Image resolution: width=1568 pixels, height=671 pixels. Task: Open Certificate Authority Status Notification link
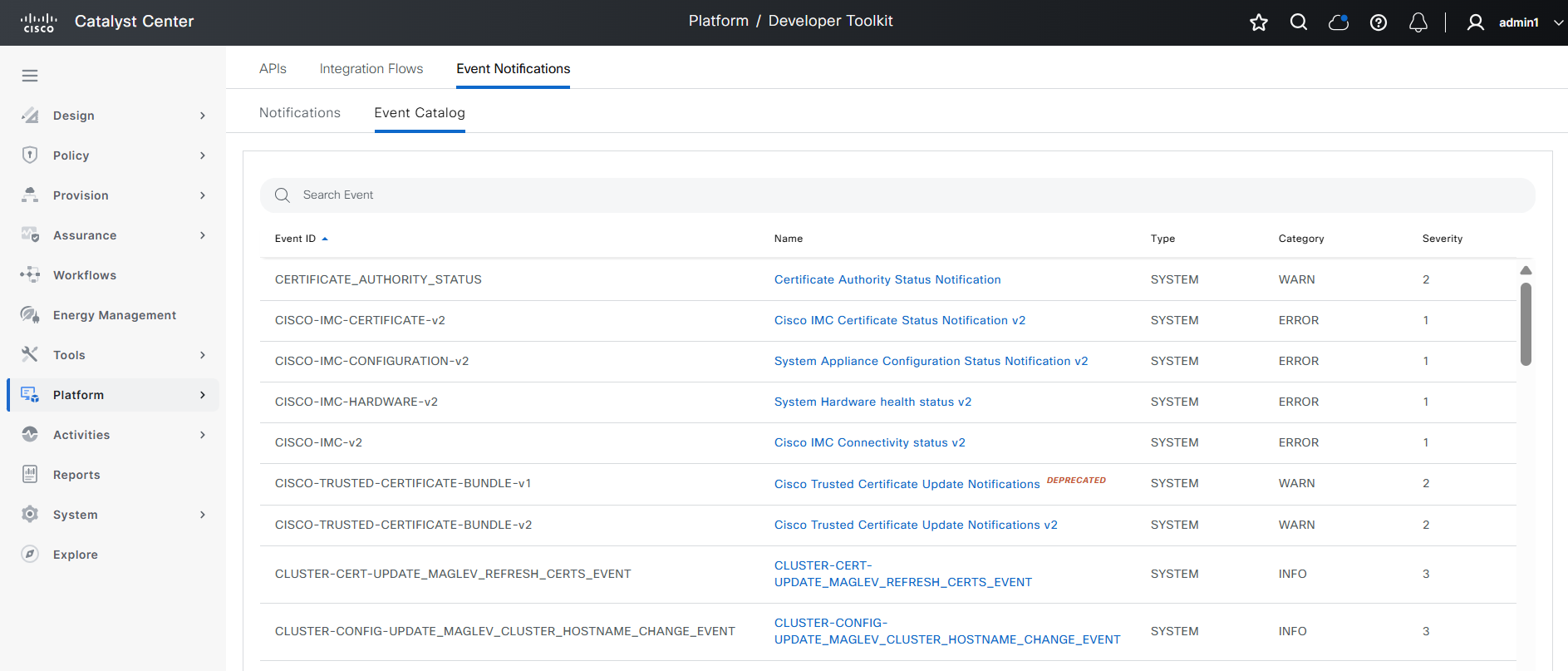pyautogui.click(x=887, y=279)
